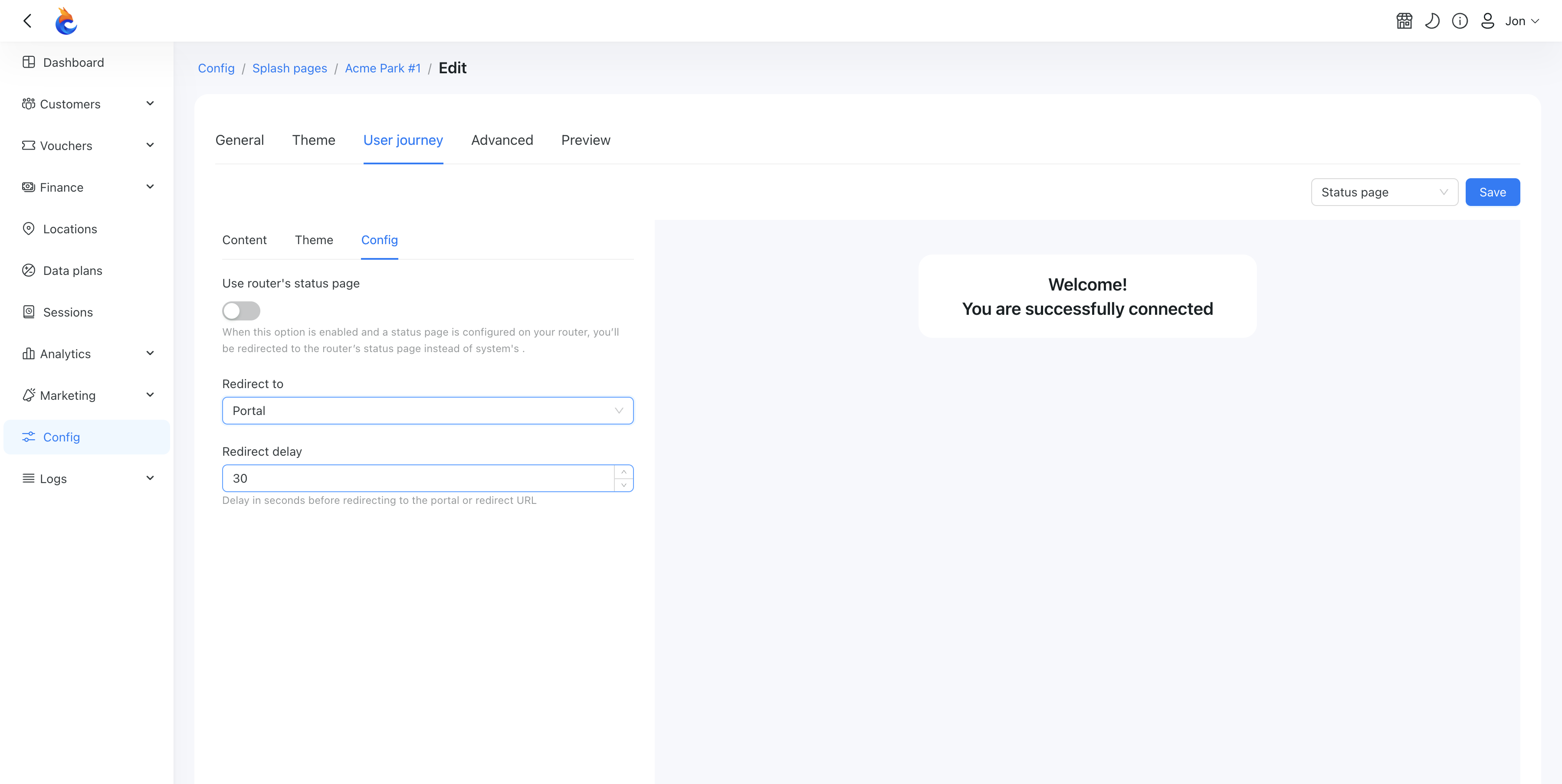Click the back arrow icon
Screen dimensions: 1562x784
tap(27, 21)
